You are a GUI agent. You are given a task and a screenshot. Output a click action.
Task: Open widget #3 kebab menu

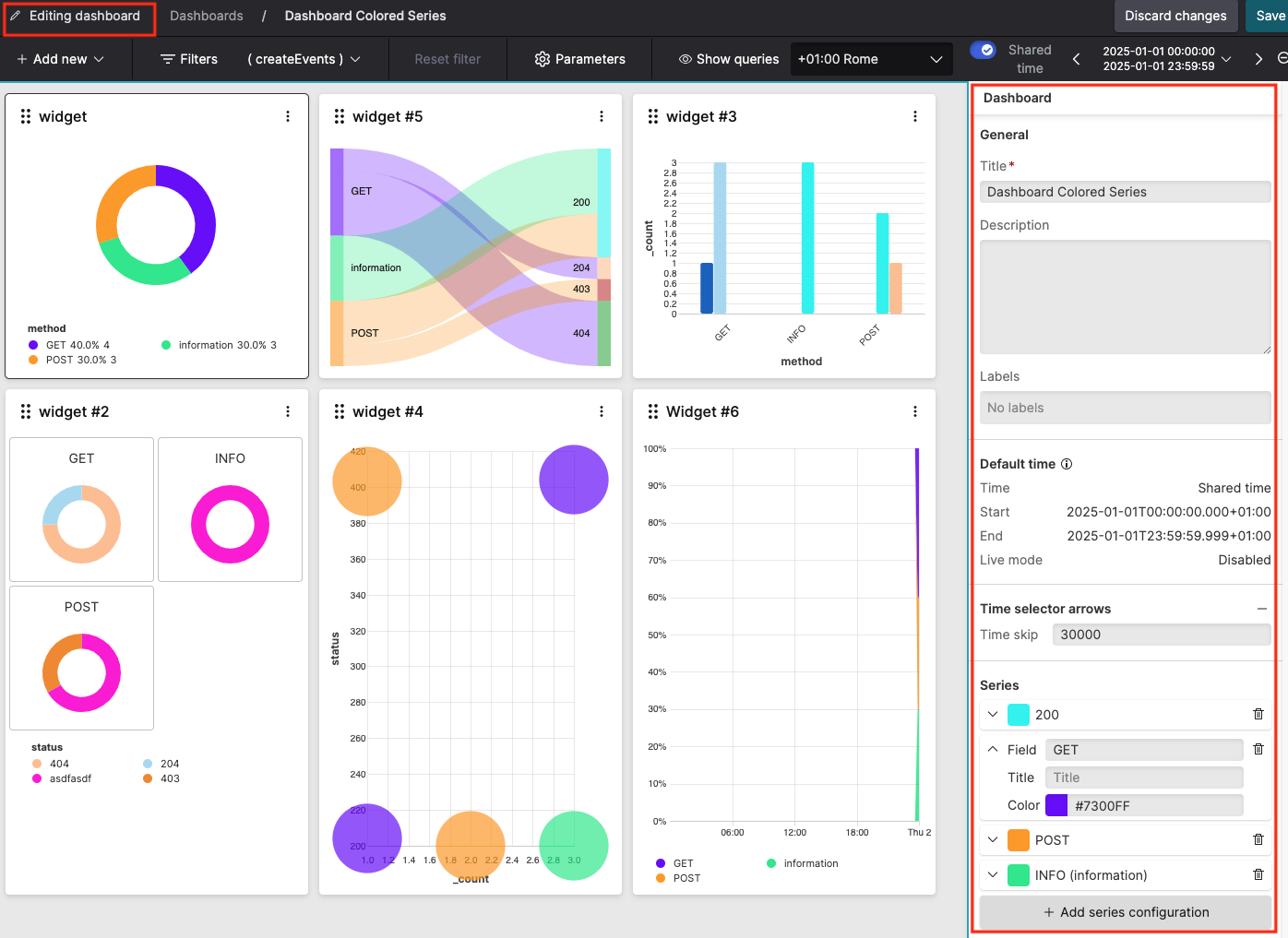915,116
